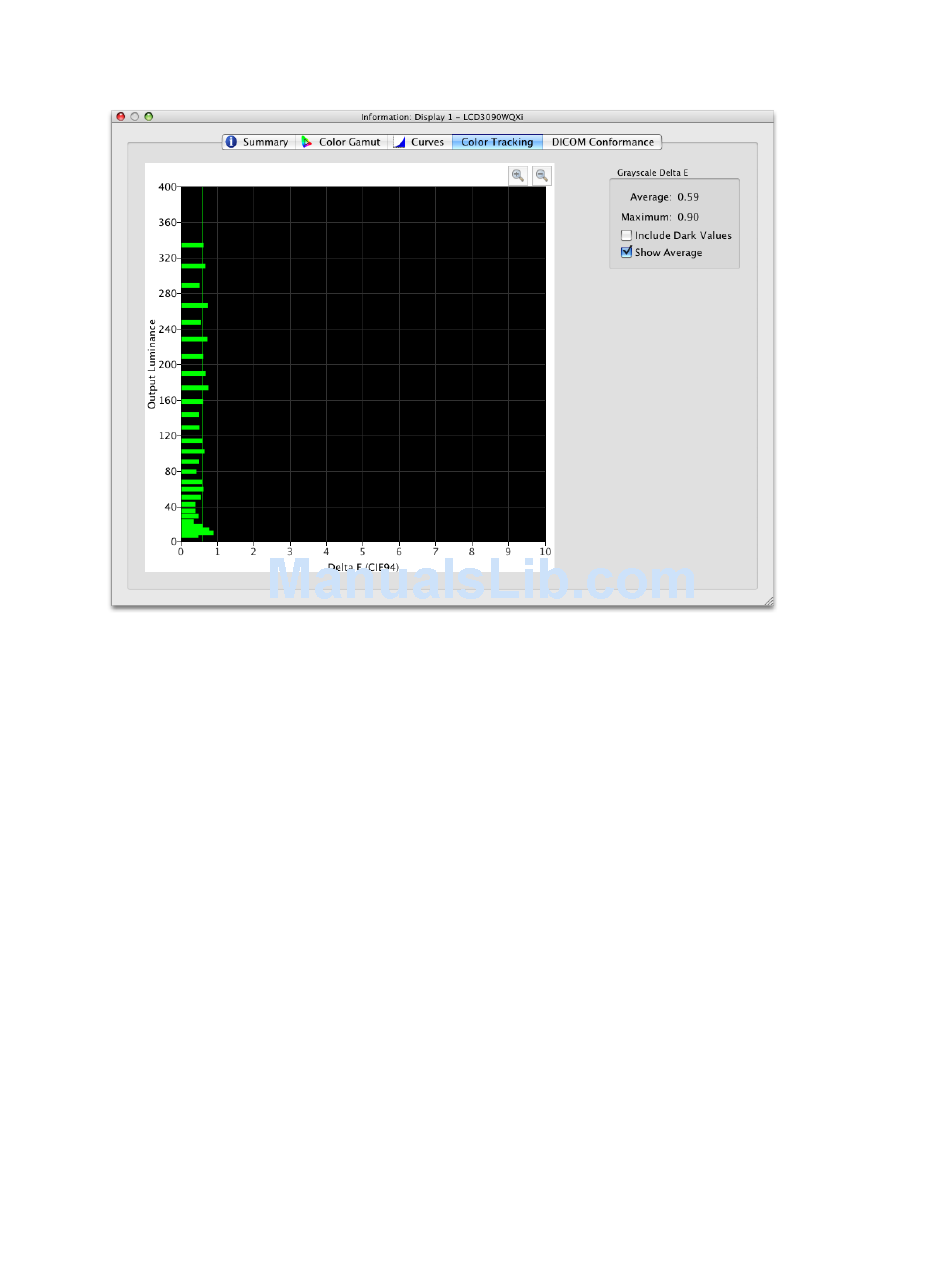Zoom out of the Delta E chart
The image size is (950, 1267).
[x=541, y=176]
